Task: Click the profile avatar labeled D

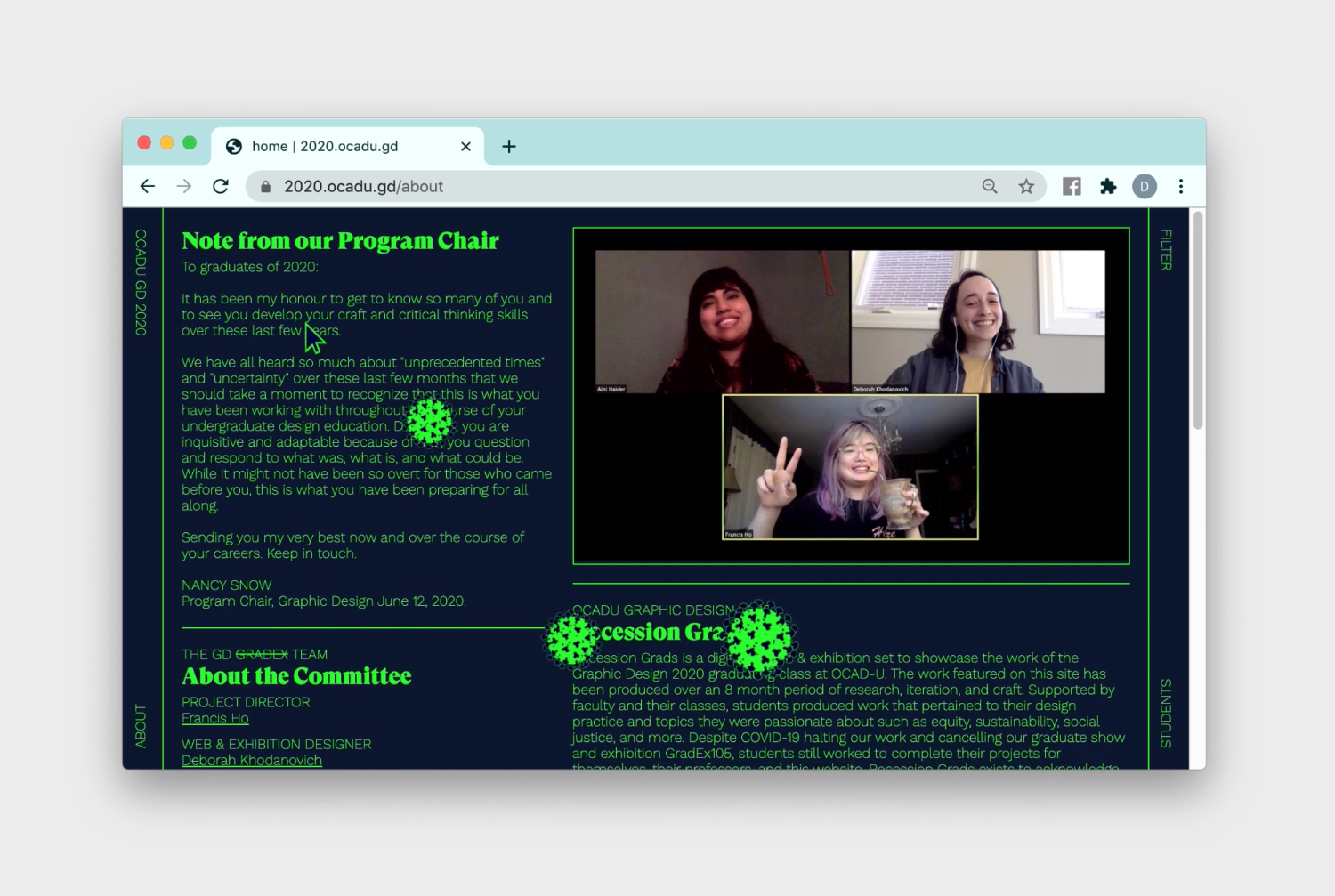Action: coord(1145,186)
